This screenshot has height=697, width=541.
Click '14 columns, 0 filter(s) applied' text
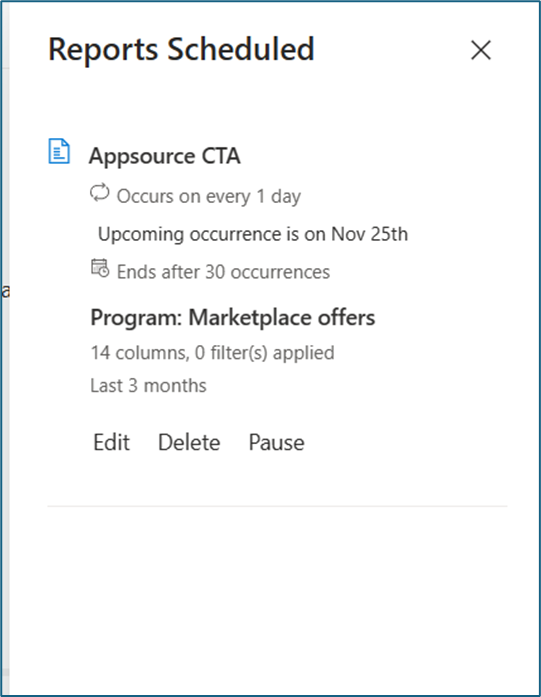click(212, 353)
